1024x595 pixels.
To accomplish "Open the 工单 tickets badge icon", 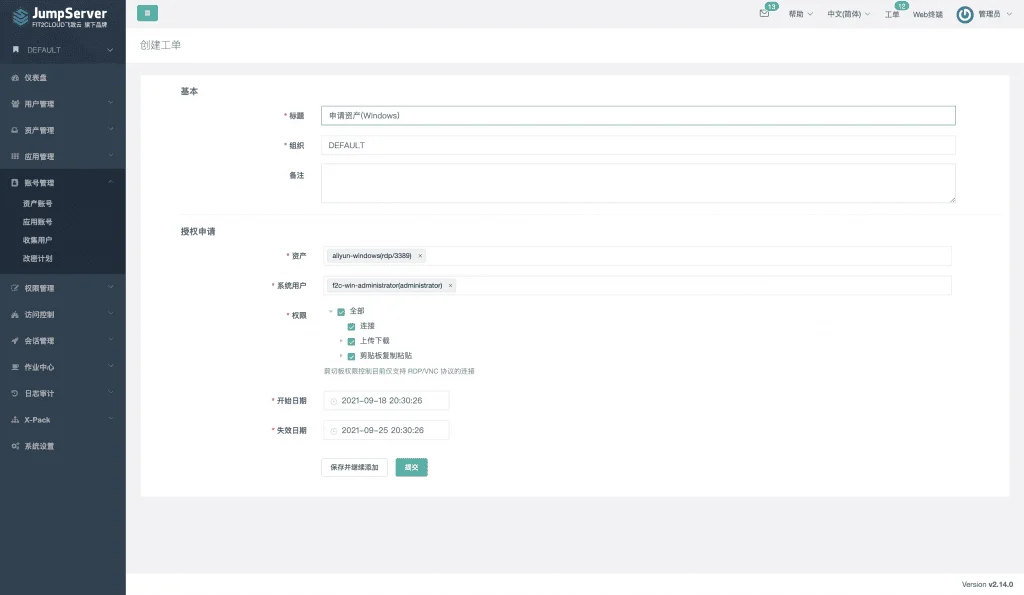I will [x=892, y=14].
